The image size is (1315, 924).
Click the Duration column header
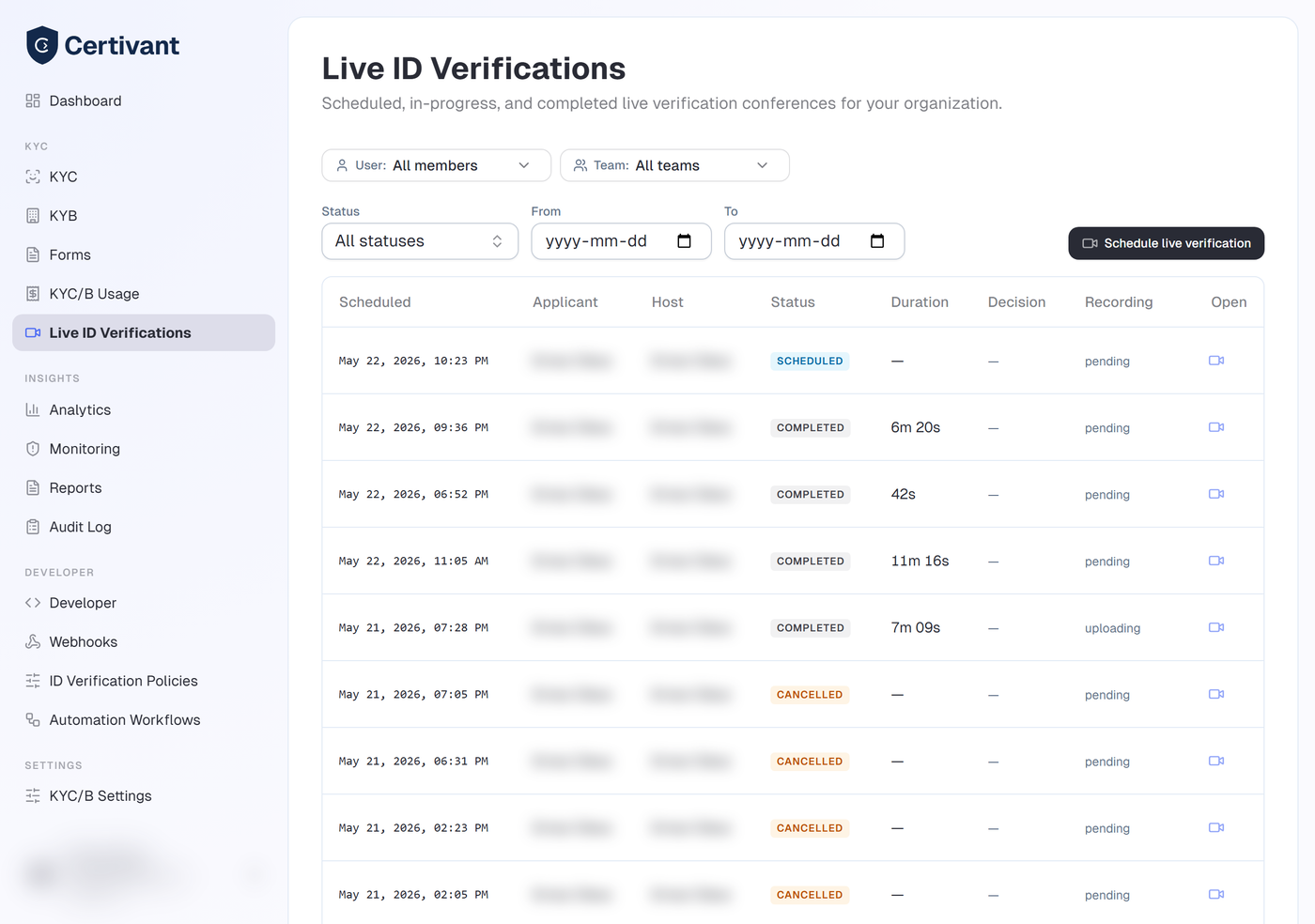[x=920, y=302]
